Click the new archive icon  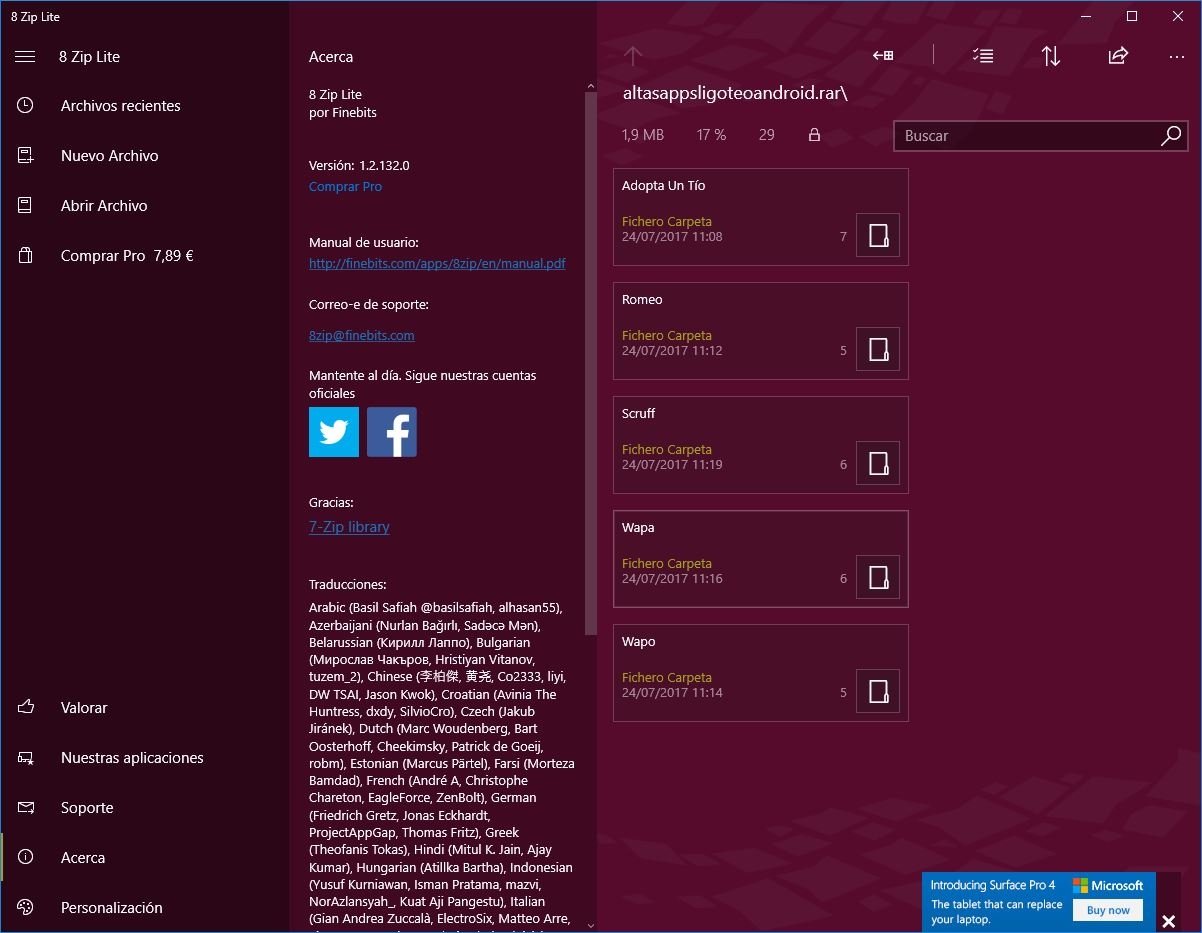[26, 155]
